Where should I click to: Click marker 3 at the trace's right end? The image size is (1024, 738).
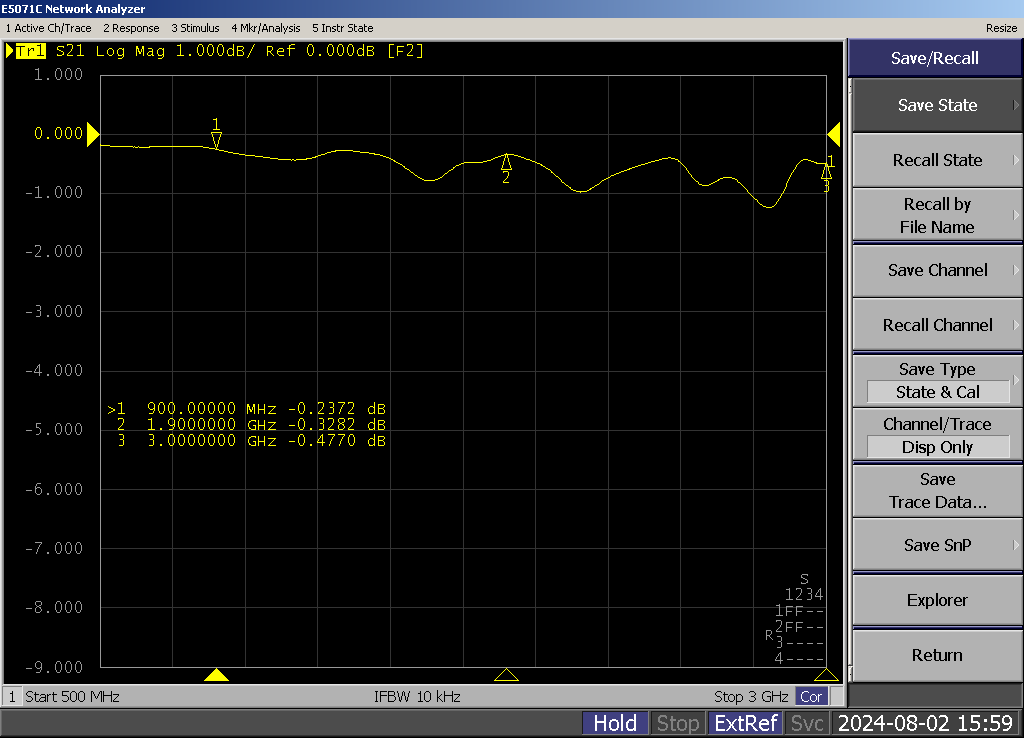tap(826, 172)
